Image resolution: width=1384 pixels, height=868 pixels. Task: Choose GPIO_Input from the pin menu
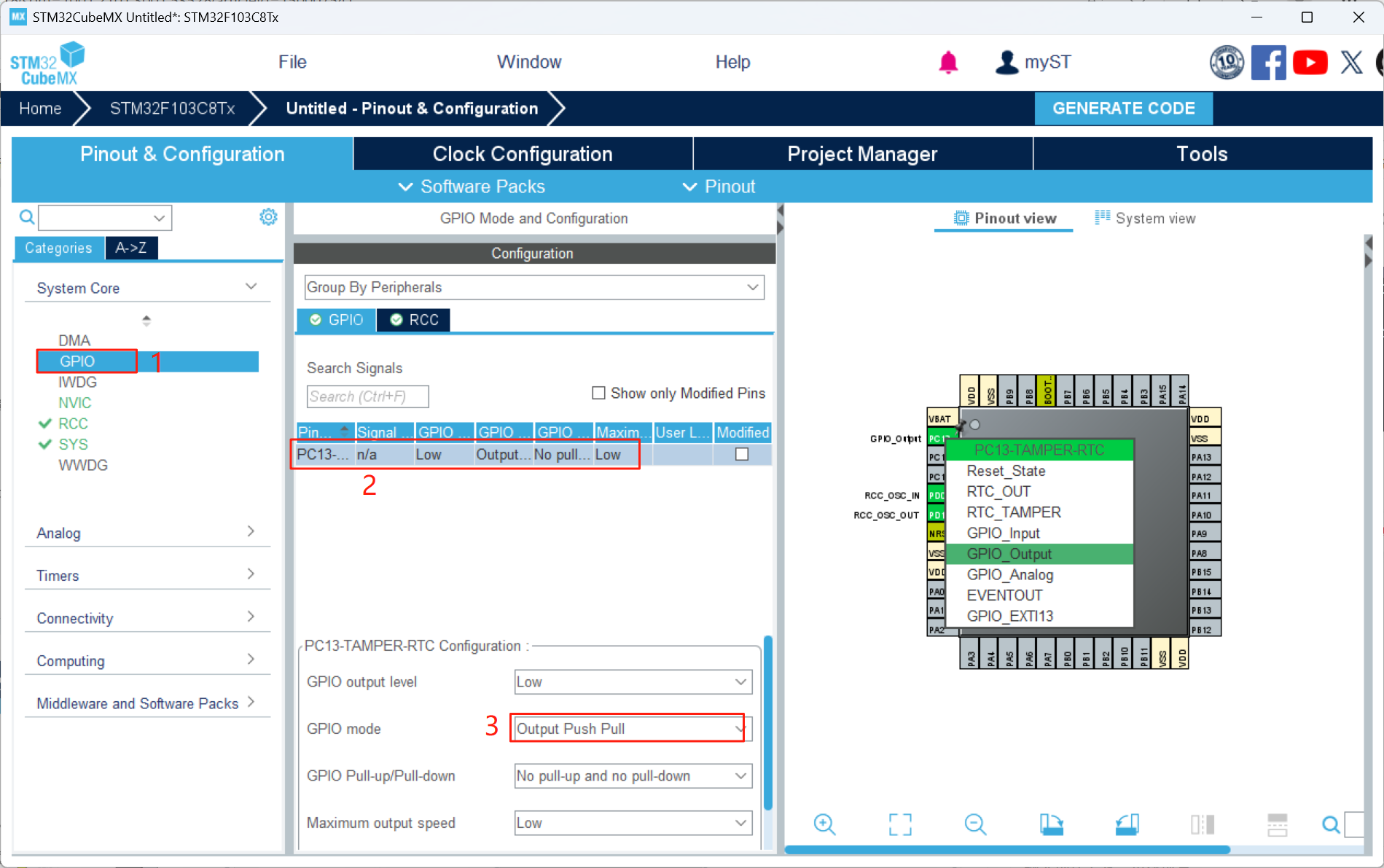(x=1039, y=533)
